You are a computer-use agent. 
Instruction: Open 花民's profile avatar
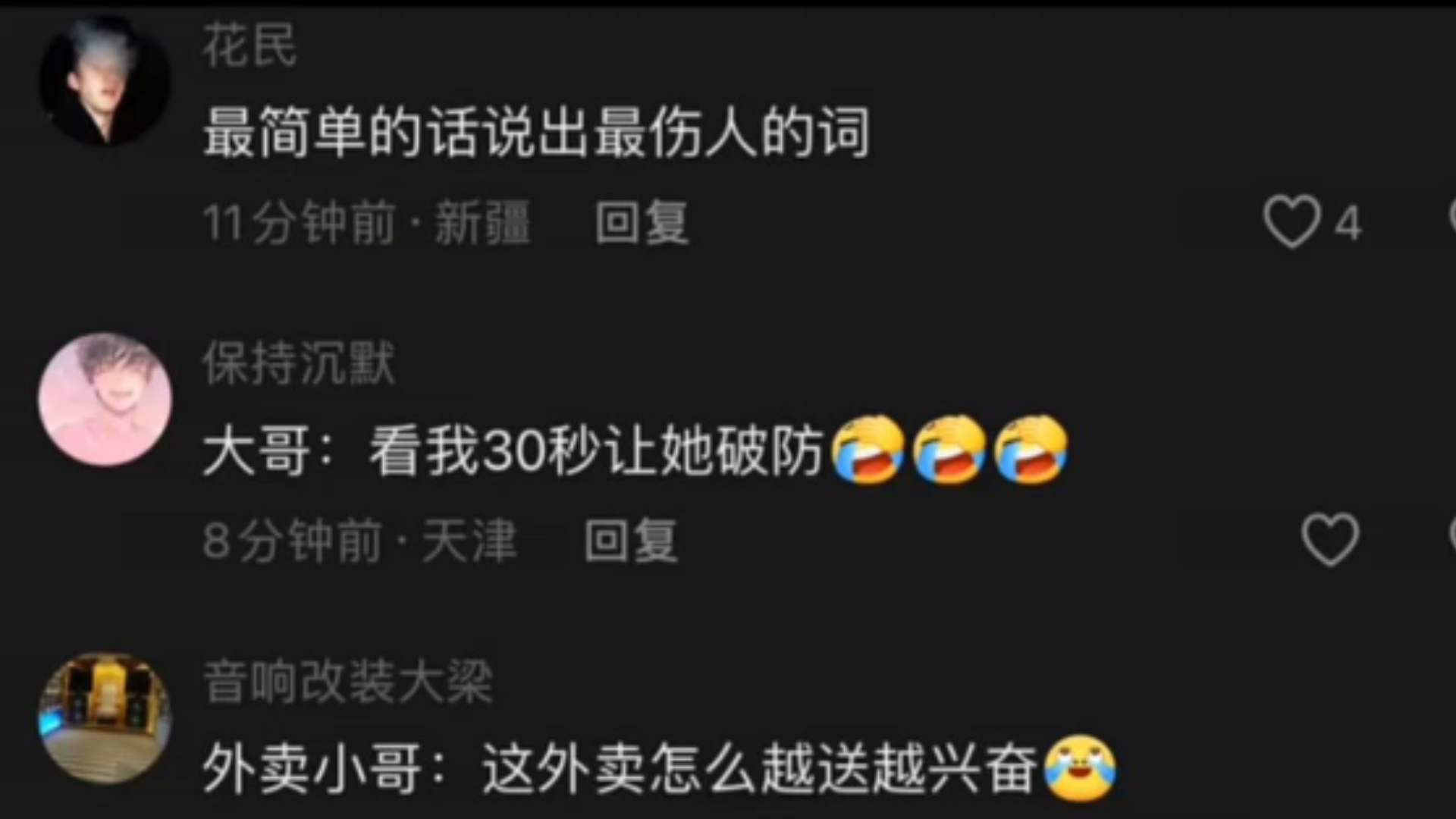coord(105,80)
